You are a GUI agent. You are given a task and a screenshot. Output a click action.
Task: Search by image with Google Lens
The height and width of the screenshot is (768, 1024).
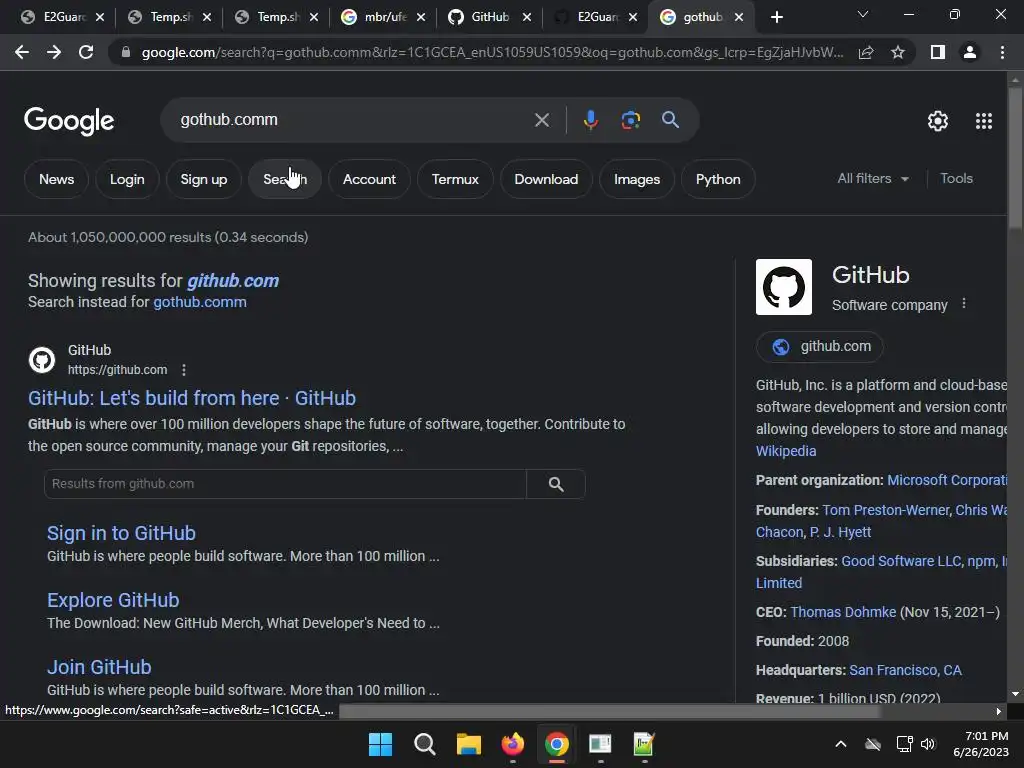click(x=630, y=120)
